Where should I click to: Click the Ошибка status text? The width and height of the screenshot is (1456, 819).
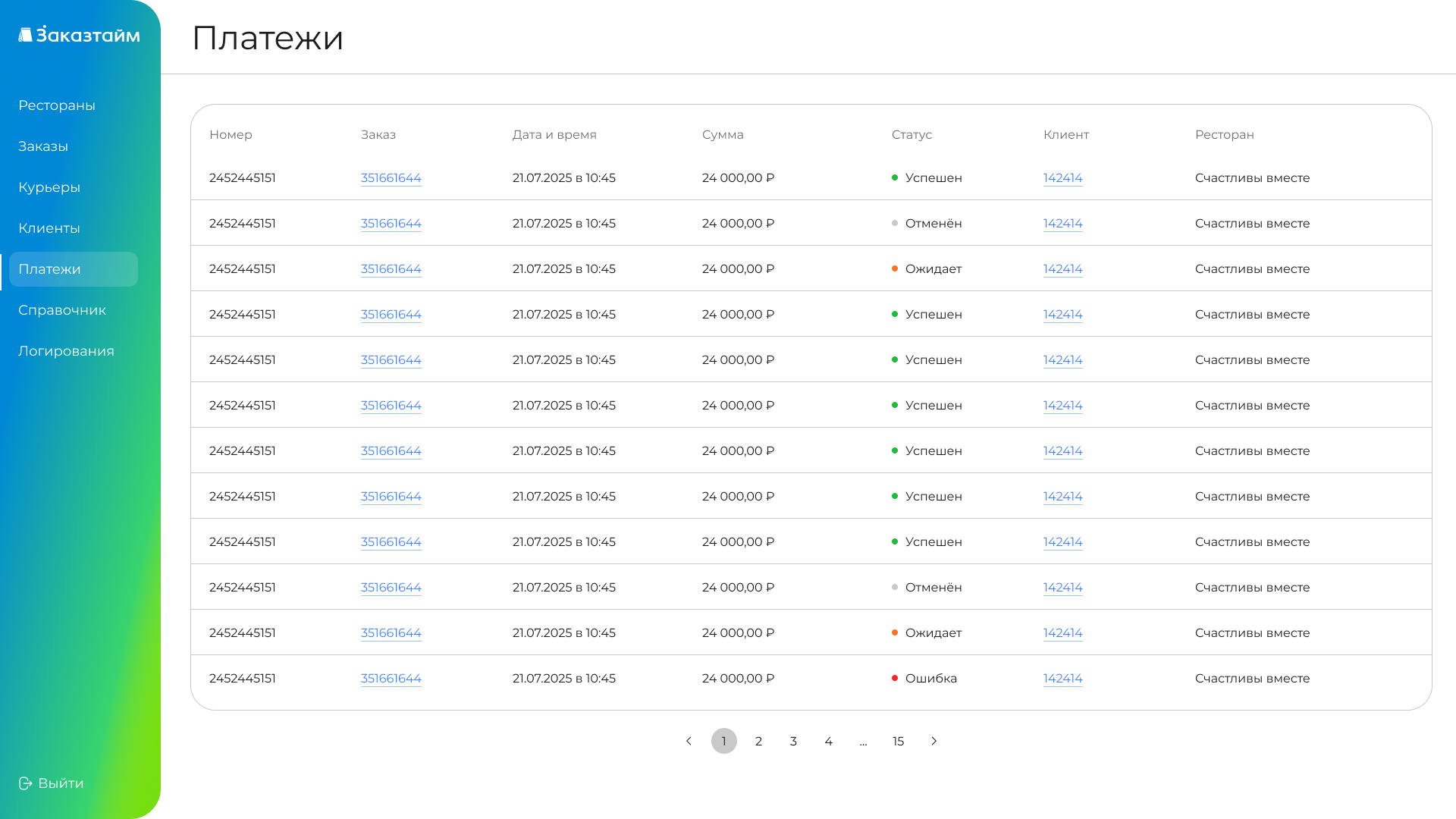[931, 678]
